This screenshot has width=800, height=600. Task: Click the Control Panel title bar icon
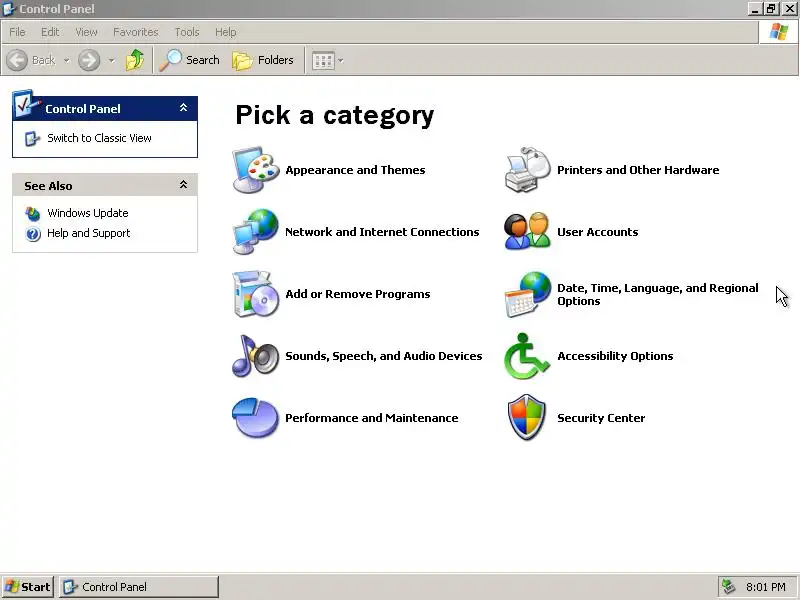[9, 9]
